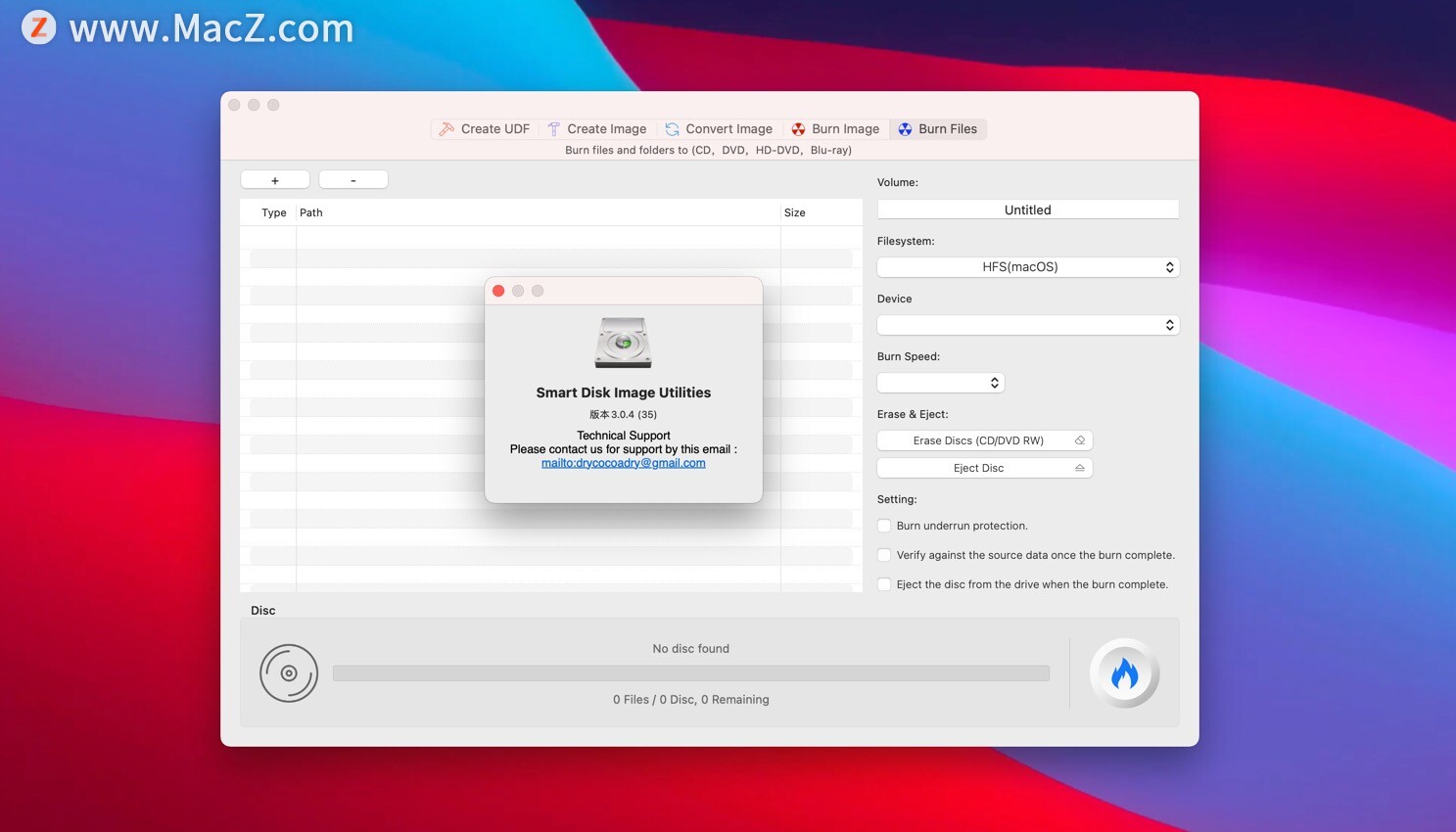Open the Filesystem dropdown showing HFS(macOS)
This screenshot has width=1456, height=832.
[1027, 266]
